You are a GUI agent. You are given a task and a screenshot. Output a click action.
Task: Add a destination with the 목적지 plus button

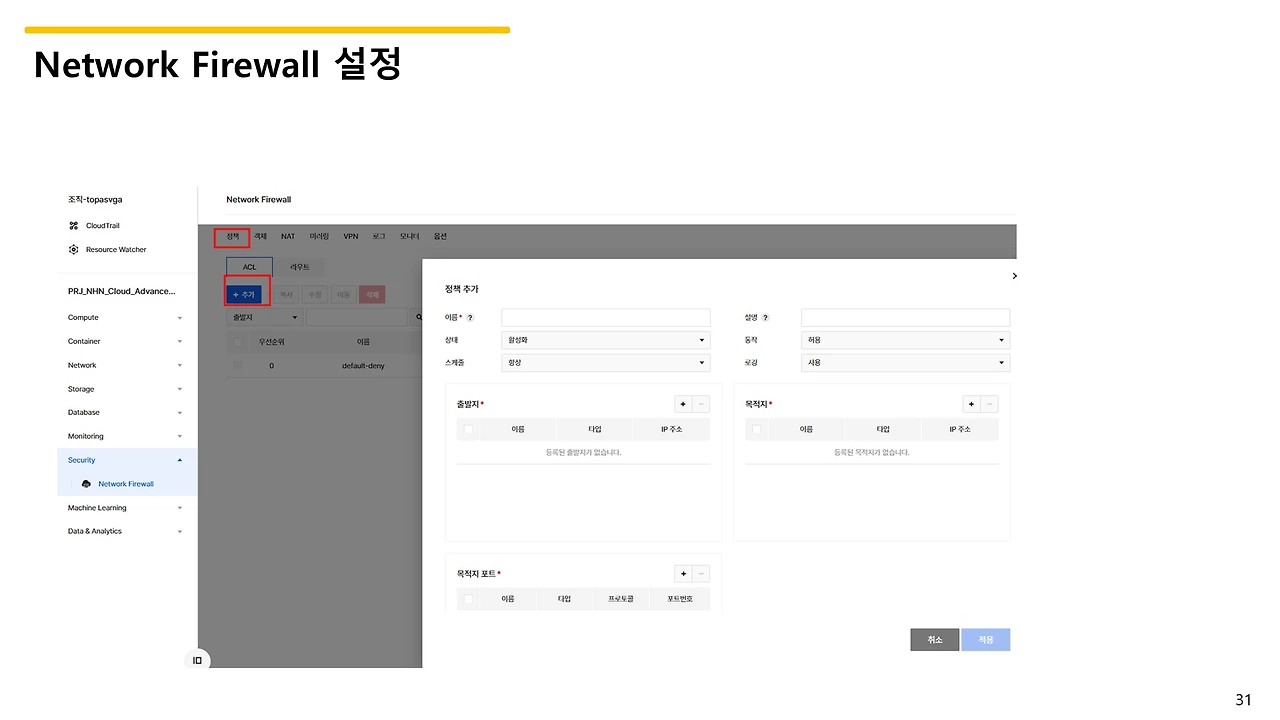coord(972,404)
